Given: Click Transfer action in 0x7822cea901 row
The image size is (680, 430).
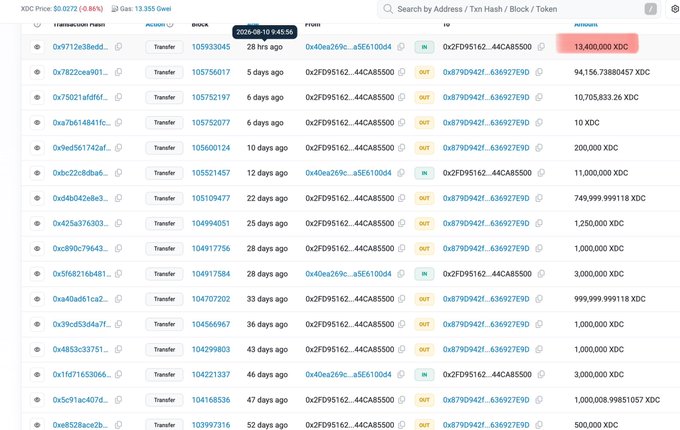Looking at the screenshot, I should click(164, 72).
